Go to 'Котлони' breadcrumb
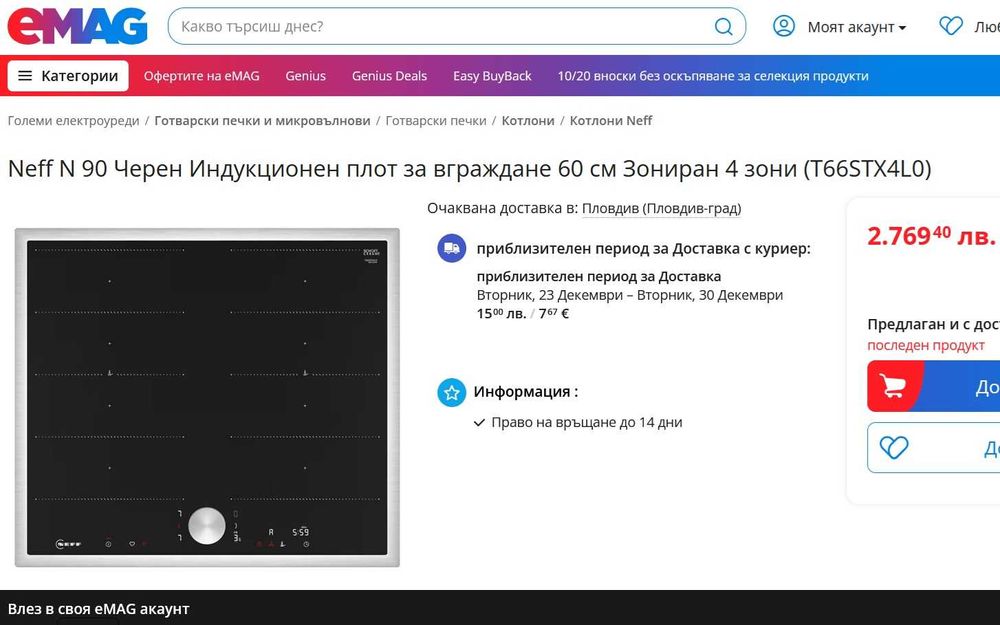Viewport: 1000px width, 625px height. (527, 121)
